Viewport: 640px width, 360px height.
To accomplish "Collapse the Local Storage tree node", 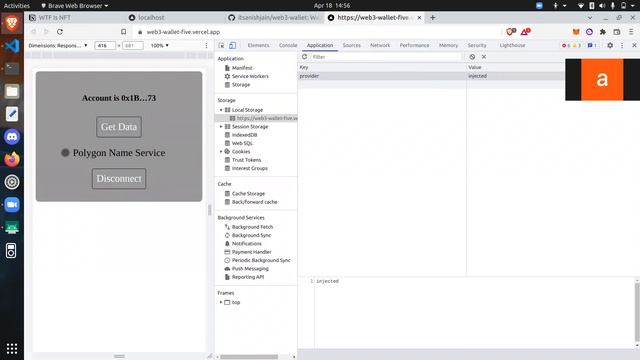I will tap(221, 110).
